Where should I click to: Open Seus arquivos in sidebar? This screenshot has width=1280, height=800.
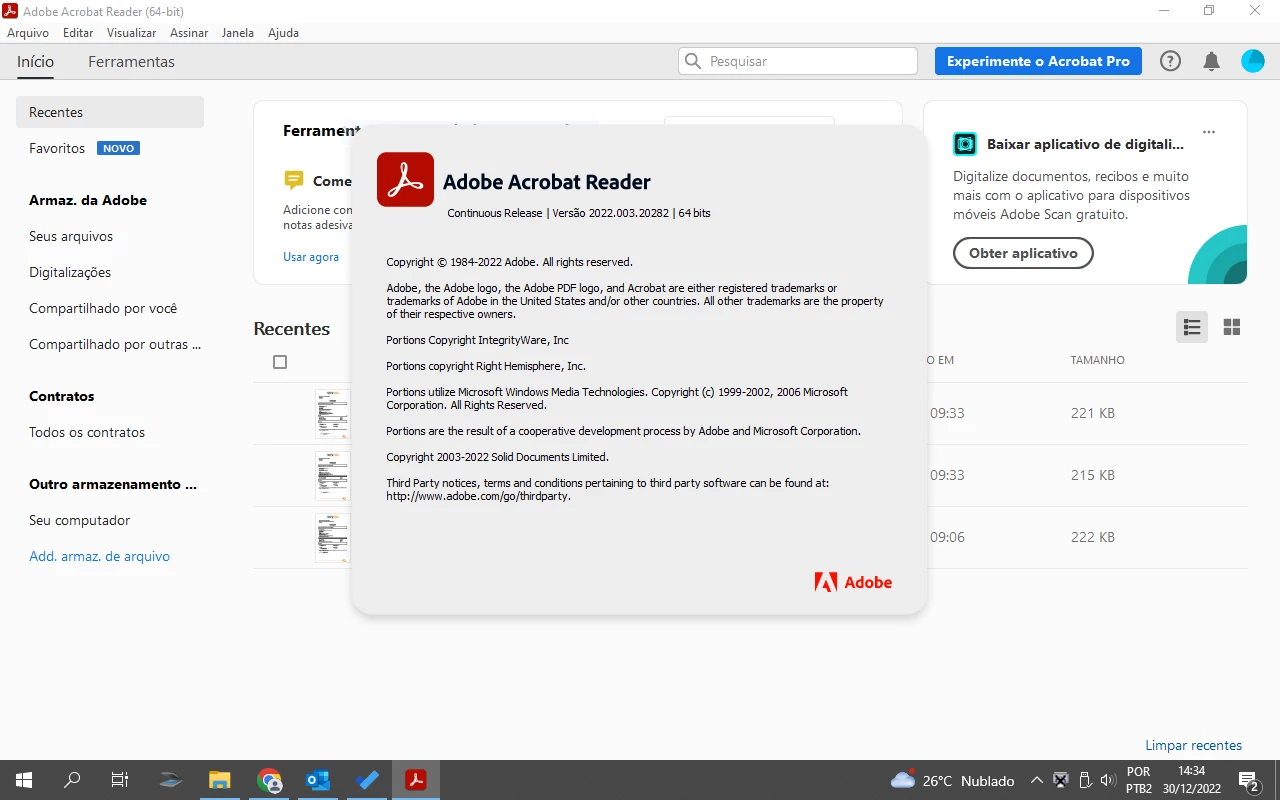coord(71,236)
